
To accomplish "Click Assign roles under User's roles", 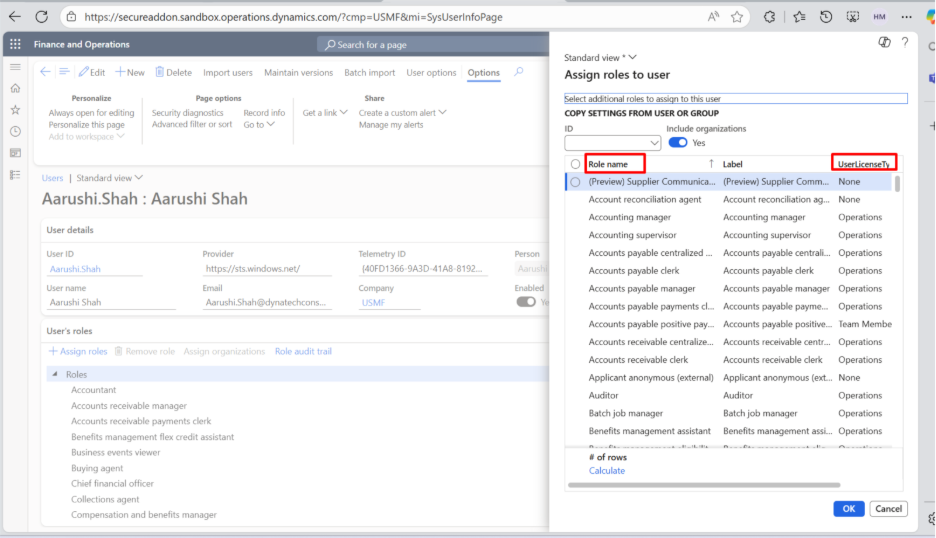I will point(78,351).
